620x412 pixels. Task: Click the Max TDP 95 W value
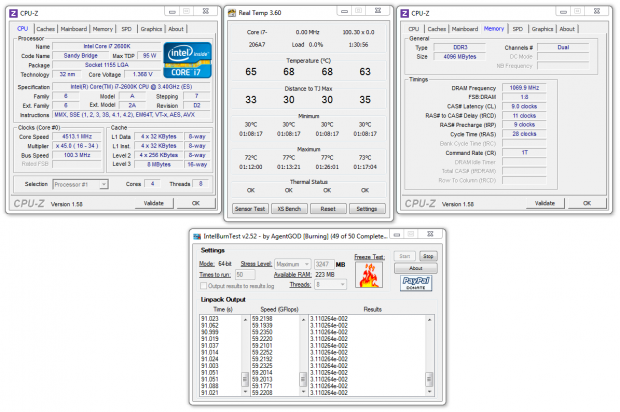(x=149, y=56)
